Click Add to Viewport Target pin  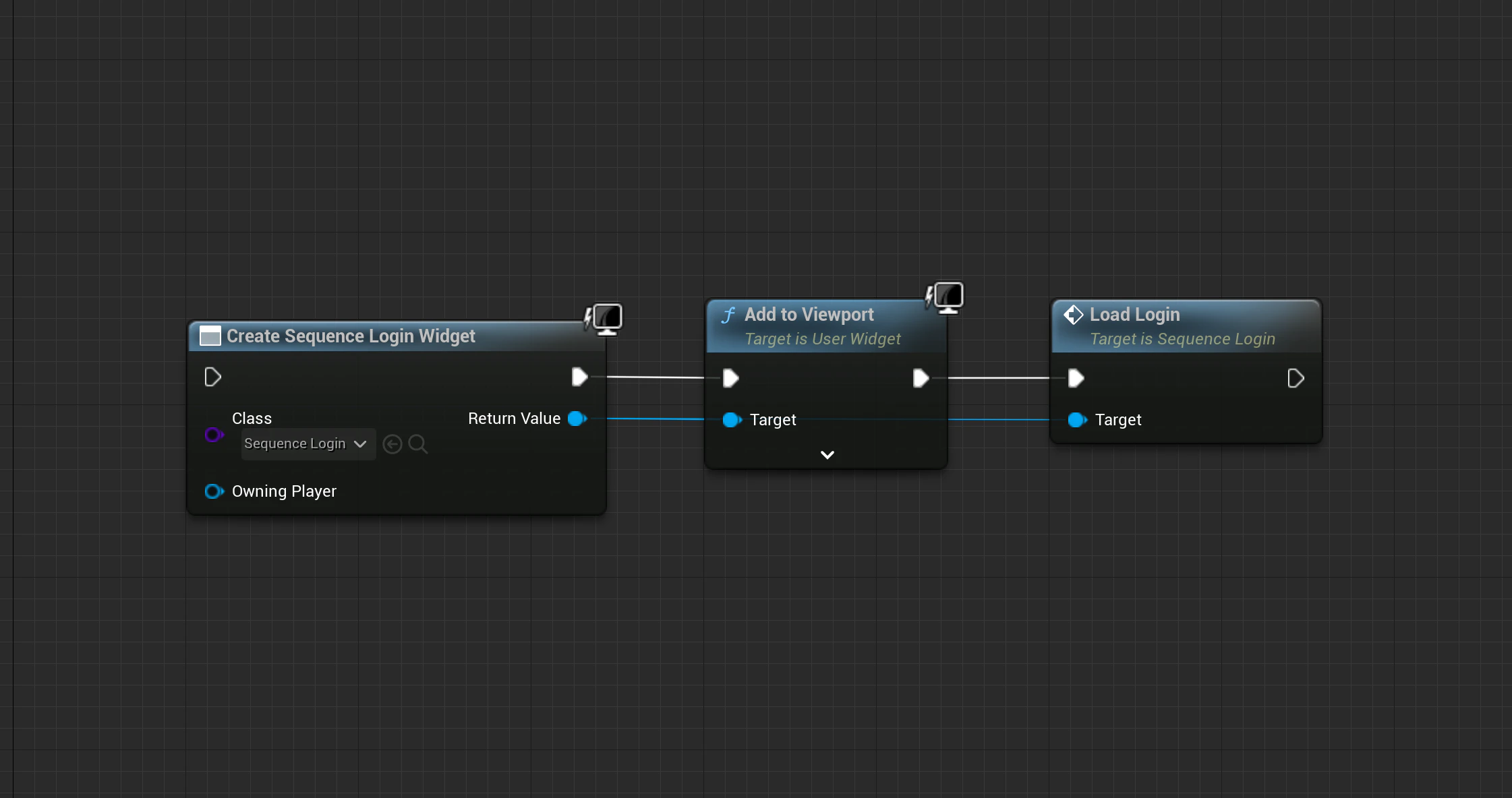click(731, 420)
